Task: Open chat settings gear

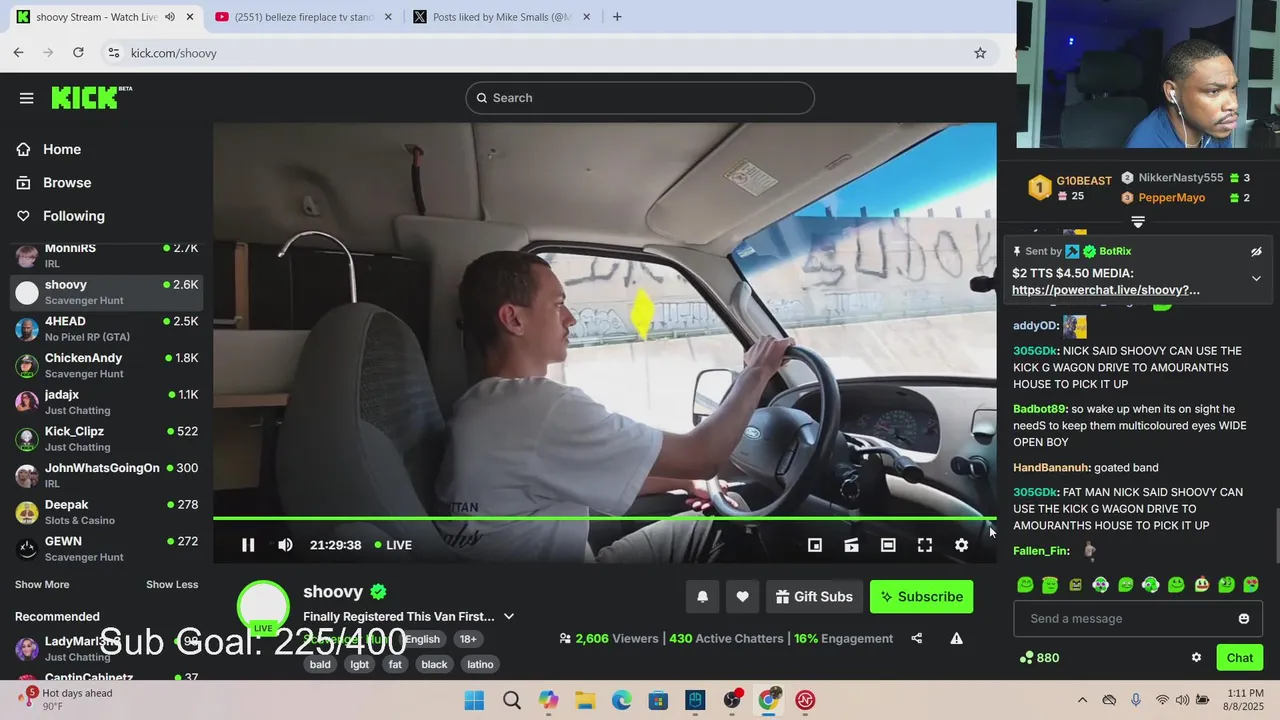Action: 1196,658
